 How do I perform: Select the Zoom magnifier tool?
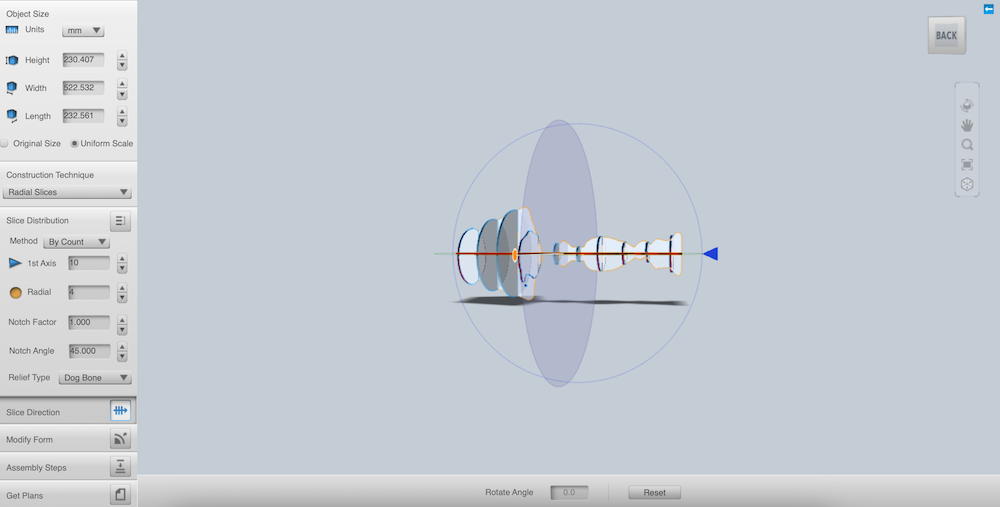coord(967,145)
